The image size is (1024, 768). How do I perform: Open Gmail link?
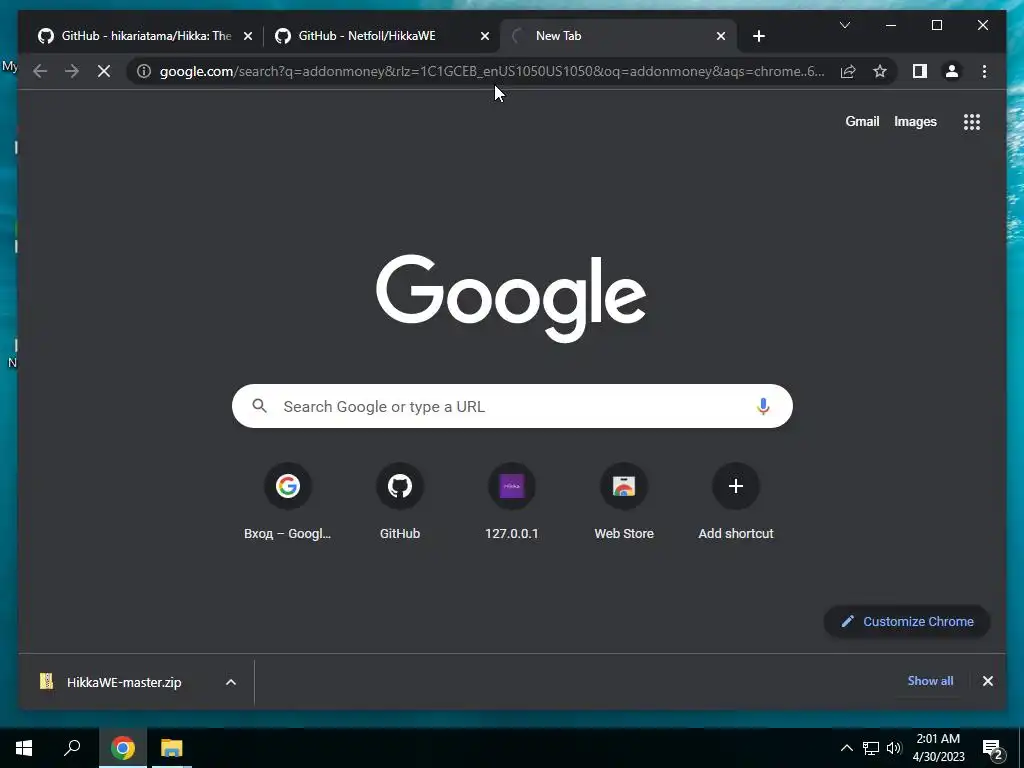click(862, 121)
